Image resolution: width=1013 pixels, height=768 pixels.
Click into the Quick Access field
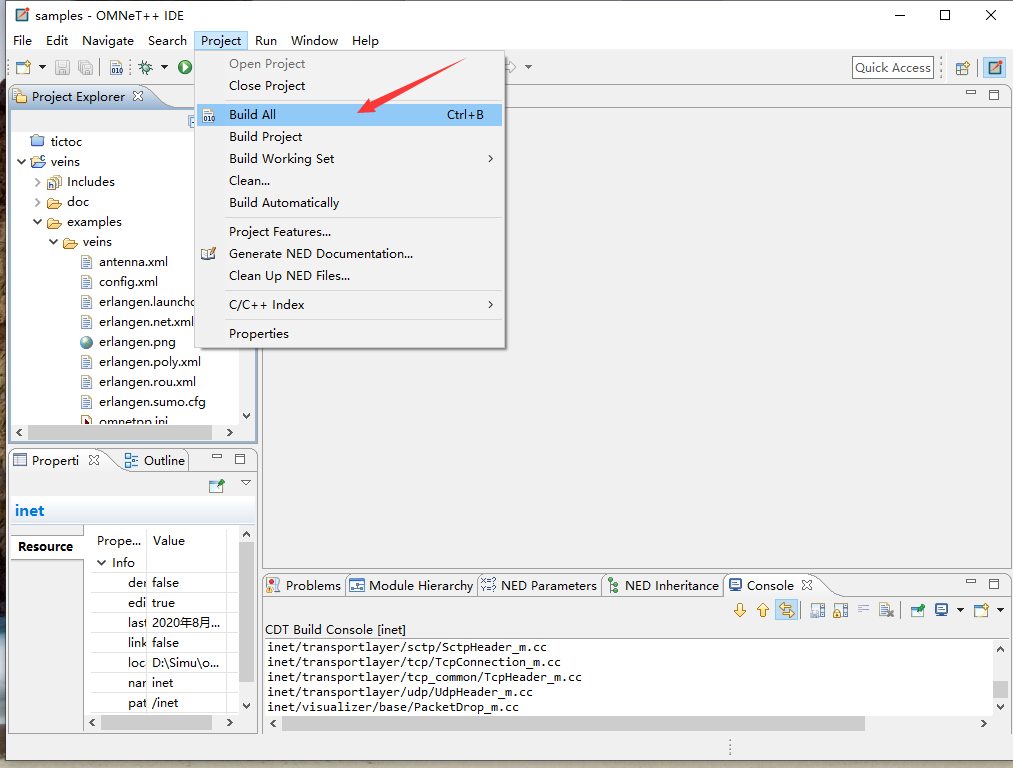tap(893, 68)
